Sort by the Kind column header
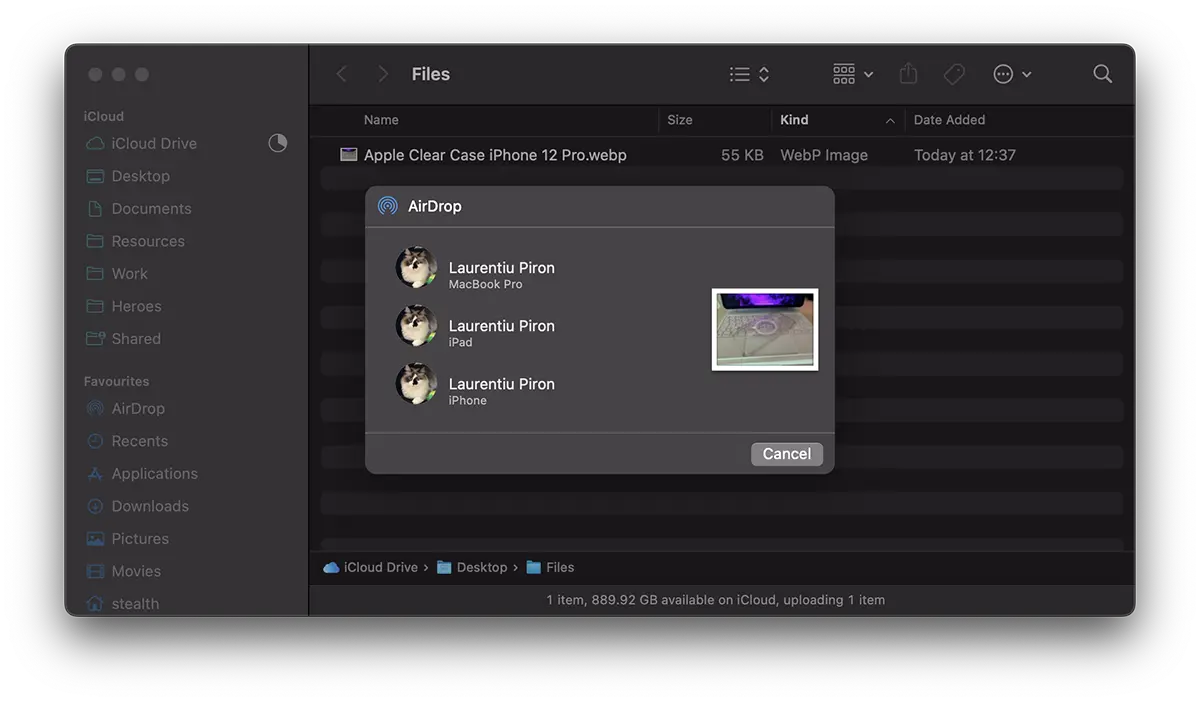This screenshot has width=1200, height=702. pos(794,120)
